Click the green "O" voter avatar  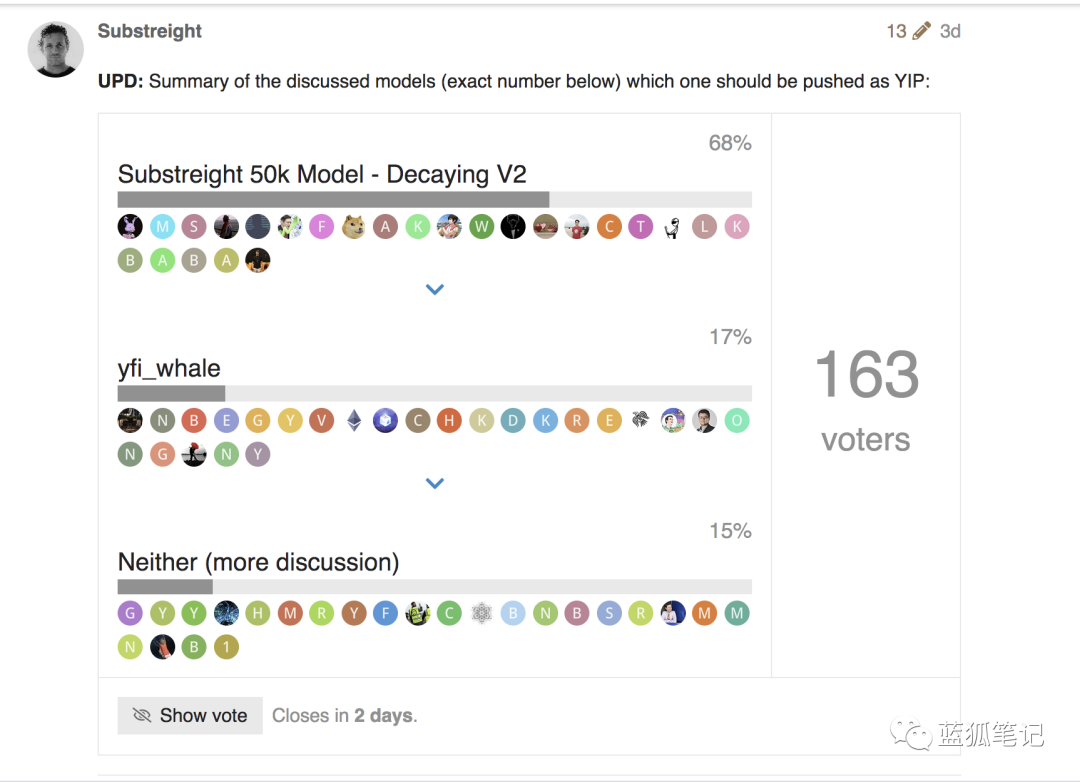[x=737, y=421]
